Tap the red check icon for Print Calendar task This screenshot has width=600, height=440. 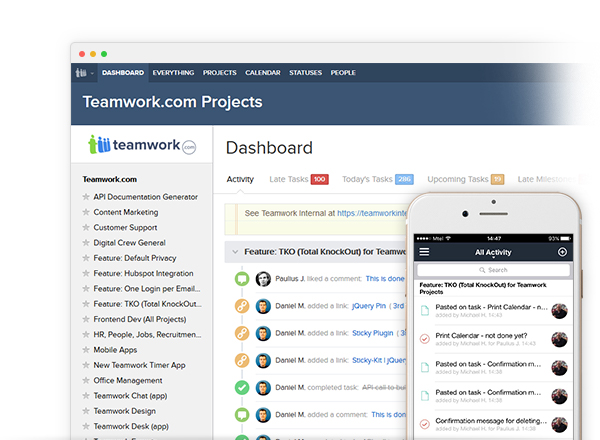click(x=425, y=339)
